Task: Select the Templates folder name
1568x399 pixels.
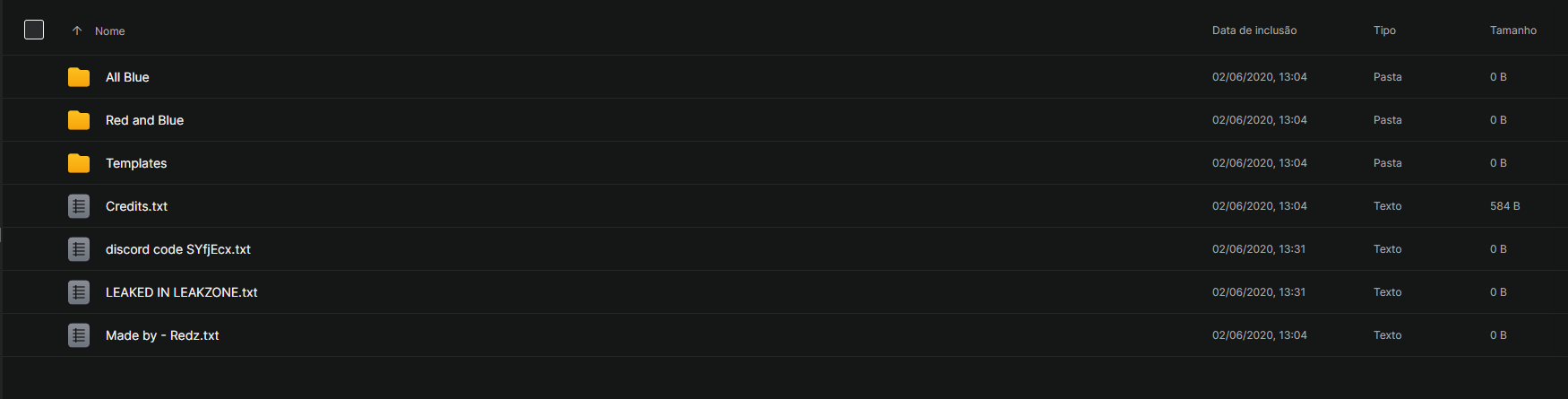Action: (136, 163)
